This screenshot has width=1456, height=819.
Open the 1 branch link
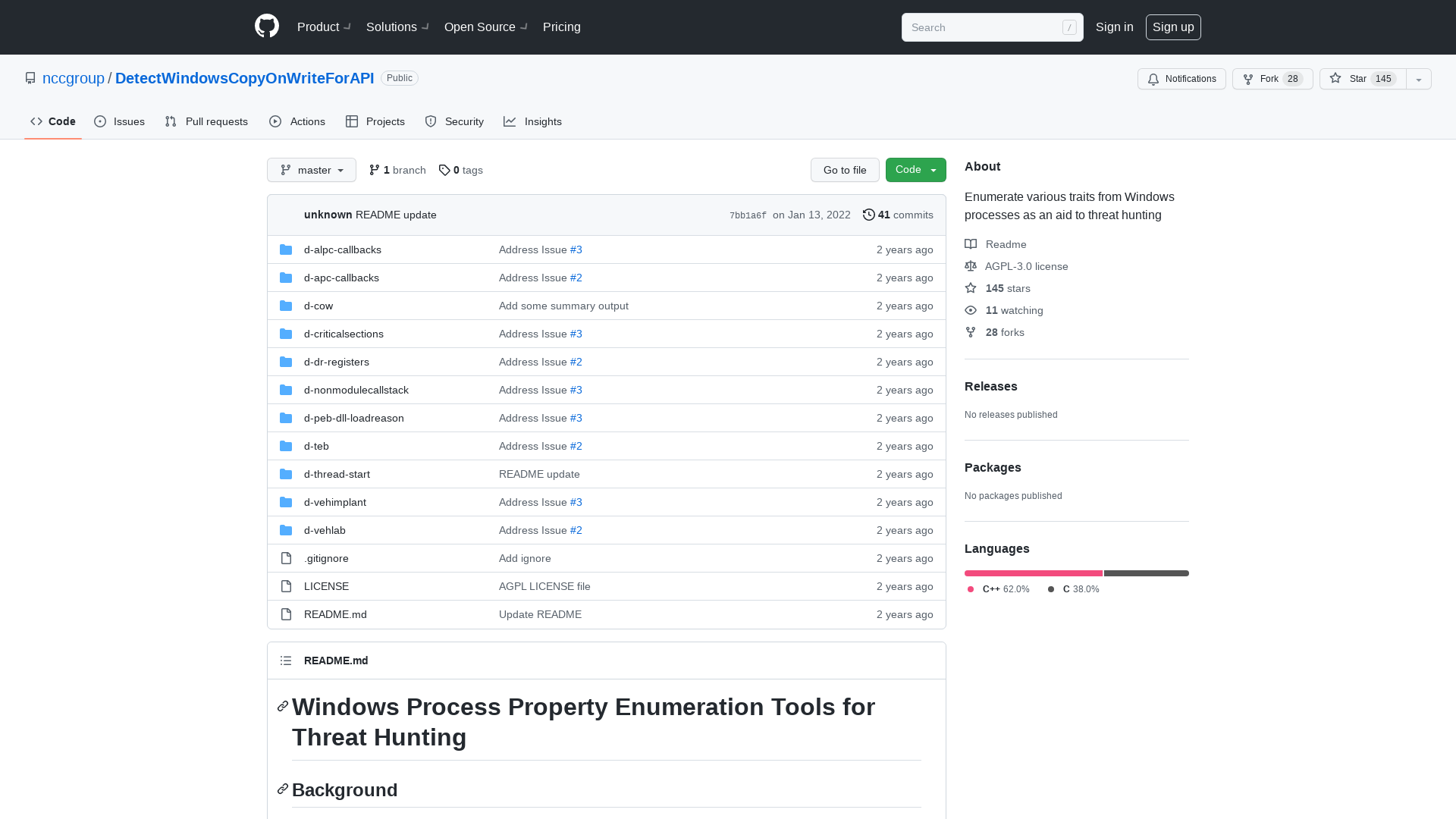click(397, 170)
